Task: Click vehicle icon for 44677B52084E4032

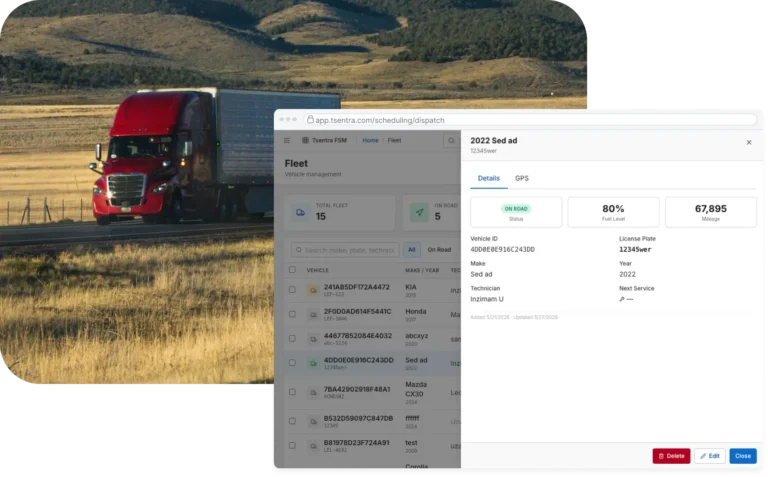Action: pos(313,339)
